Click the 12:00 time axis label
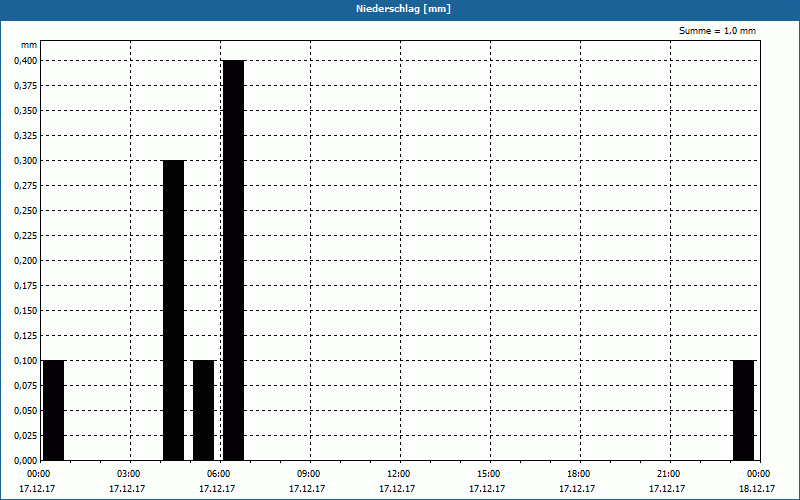Viewport: 800px width, 500px height. (398, 474)
